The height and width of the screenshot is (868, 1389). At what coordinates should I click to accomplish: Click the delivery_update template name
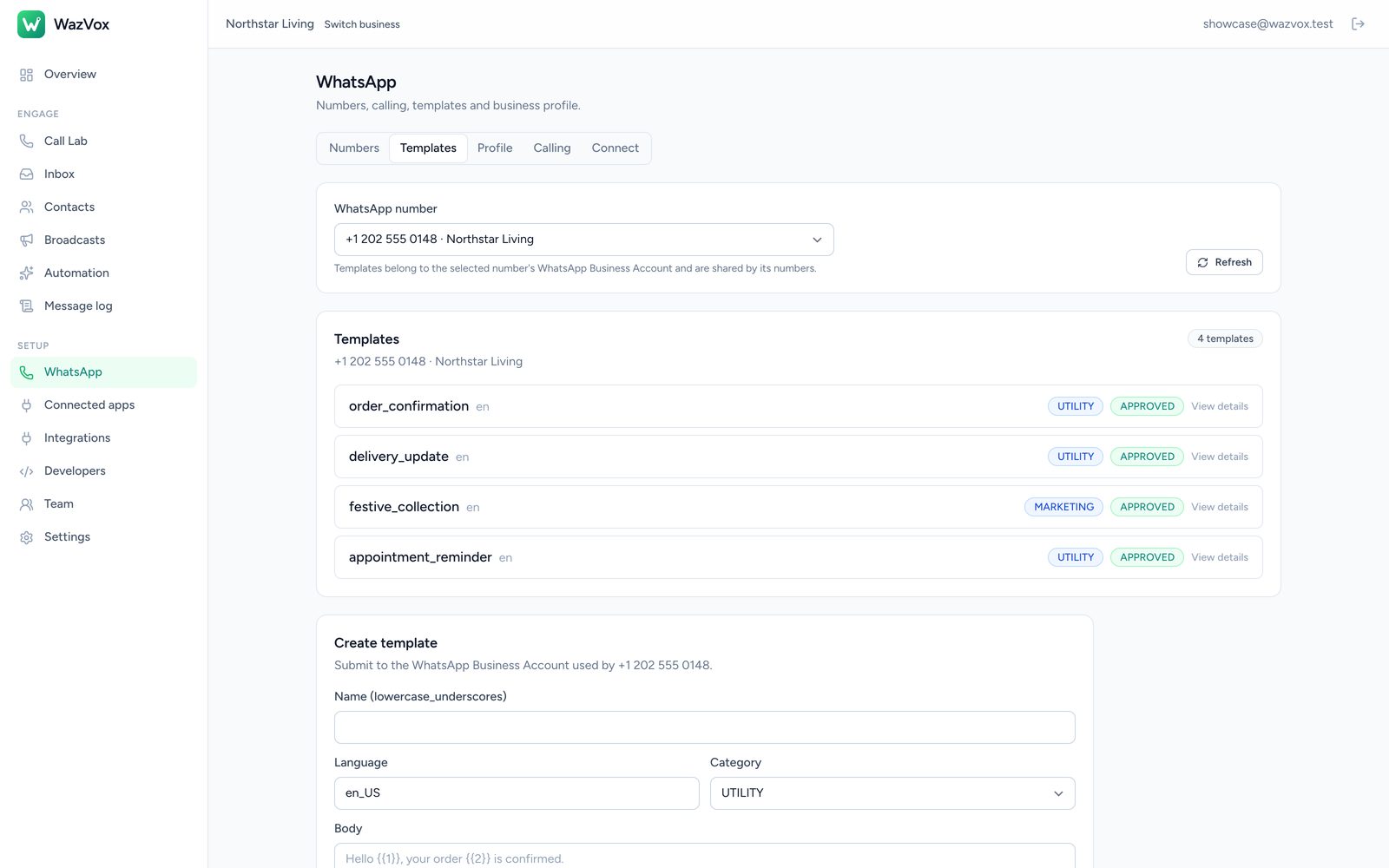(x=398, y=457)
